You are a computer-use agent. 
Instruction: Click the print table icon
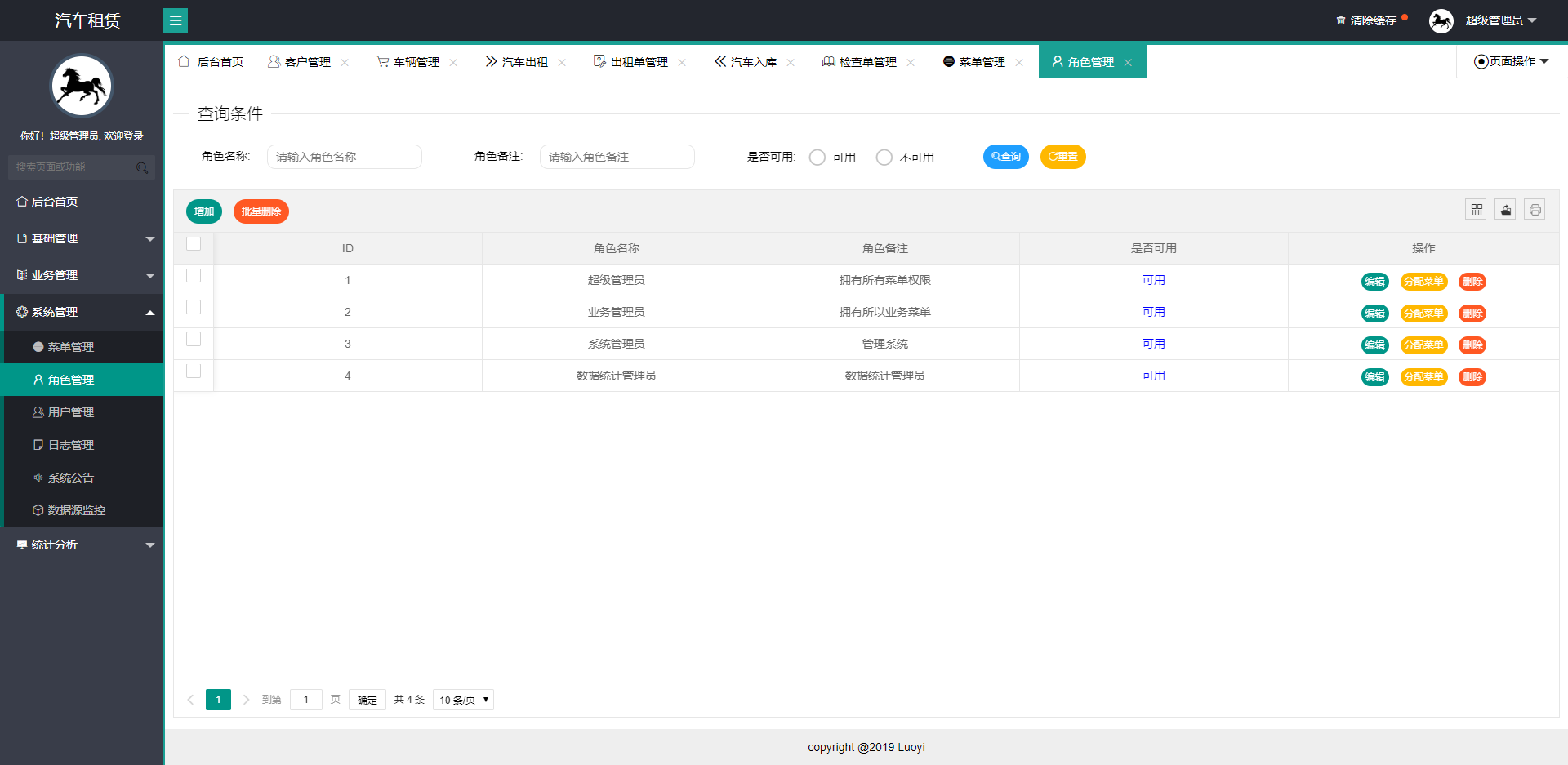(x=1535, y=210)
